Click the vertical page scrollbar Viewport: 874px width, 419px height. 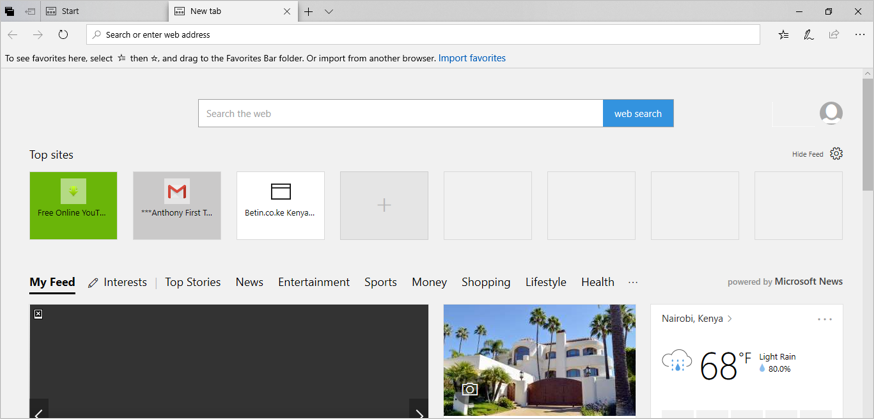[x=867, y=140]
